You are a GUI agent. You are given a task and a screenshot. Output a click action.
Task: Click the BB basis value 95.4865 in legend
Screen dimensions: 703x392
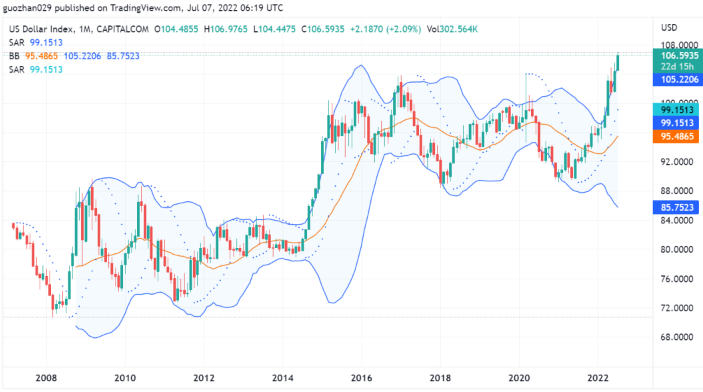[x=41, y=56]
